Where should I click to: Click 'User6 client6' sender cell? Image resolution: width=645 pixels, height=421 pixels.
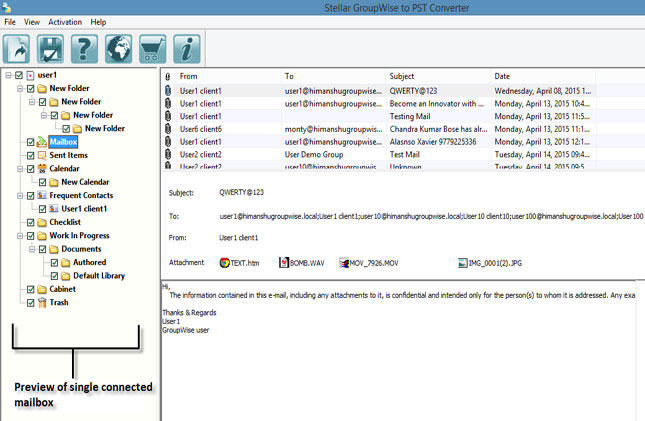[201, 129]
